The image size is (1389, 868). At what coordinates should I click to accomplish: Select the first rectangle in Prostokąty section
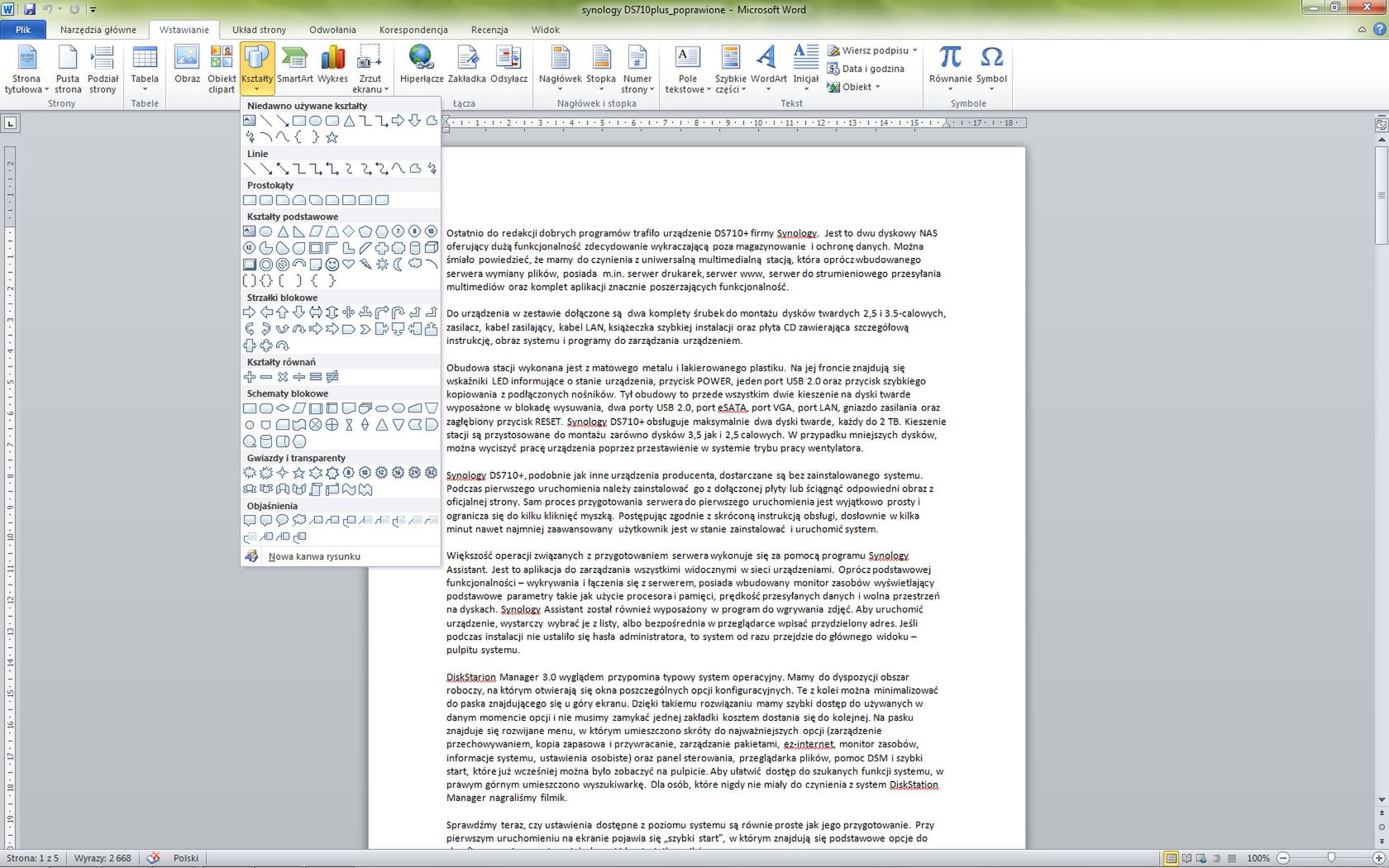250,200
